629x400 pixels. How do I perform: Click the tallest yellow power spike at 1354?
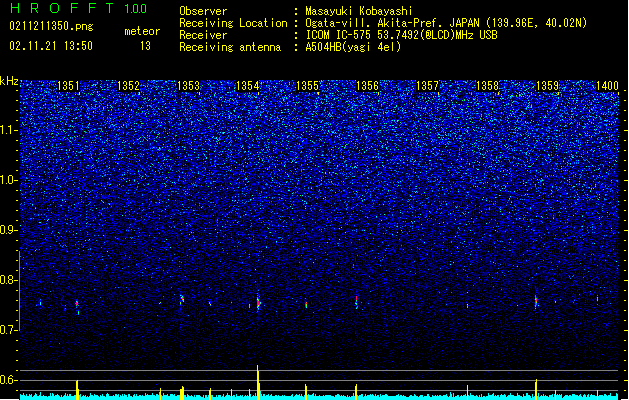click(258, 382)
